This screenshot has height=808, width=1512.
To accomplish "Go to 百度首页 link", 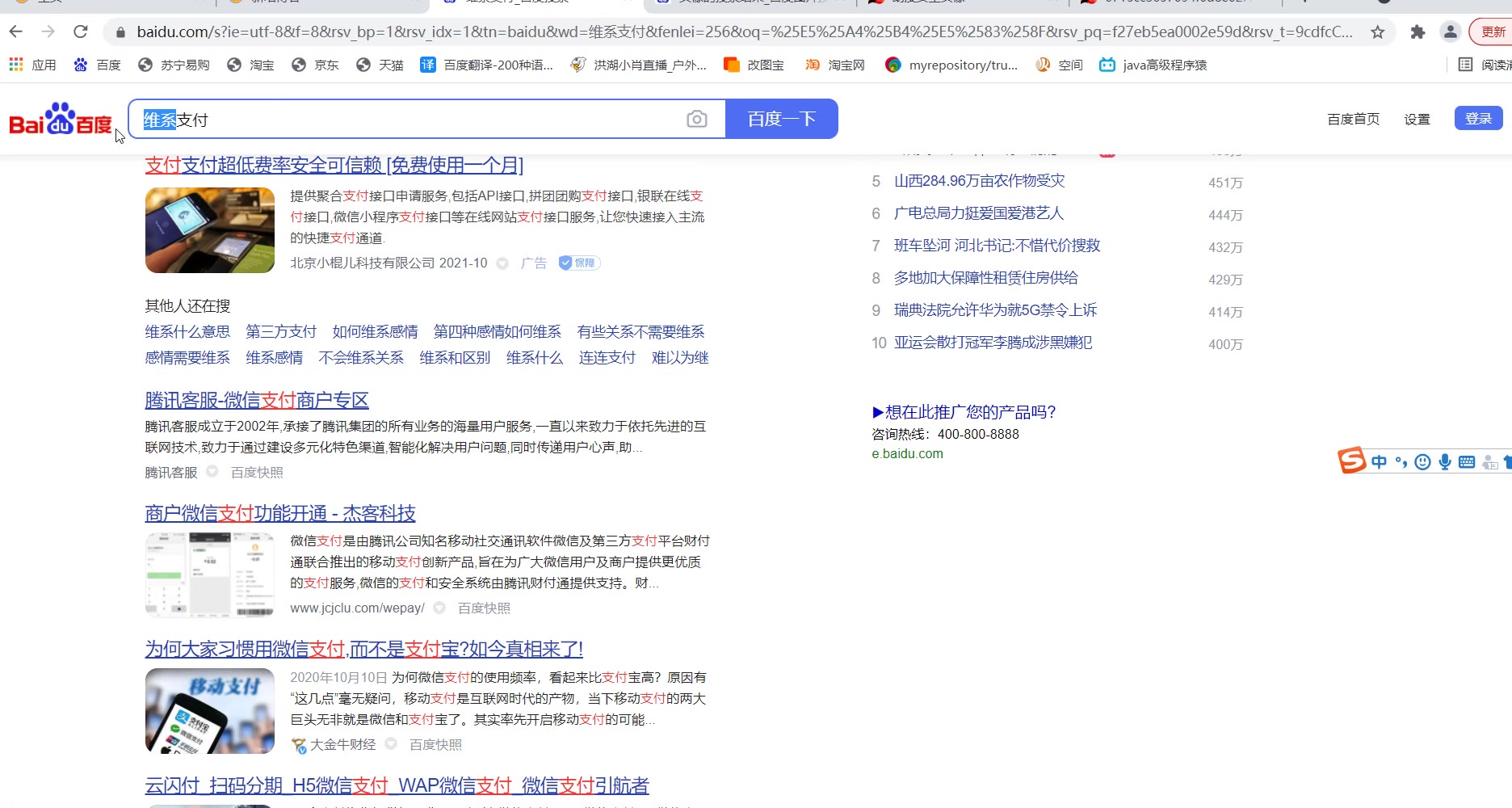I will [1354, 119].
